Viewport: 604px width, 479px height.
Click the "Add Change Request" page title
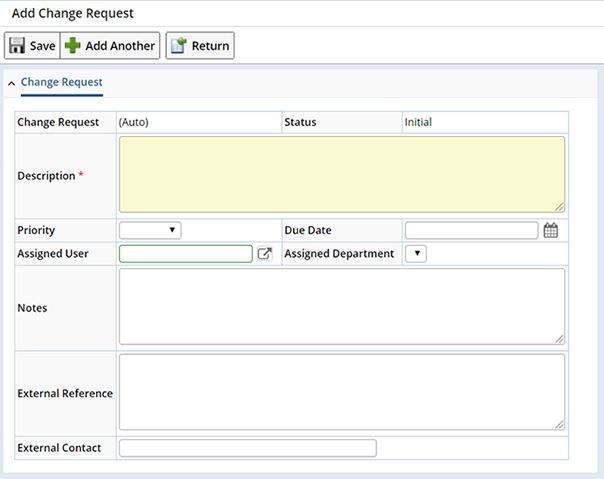72,13
